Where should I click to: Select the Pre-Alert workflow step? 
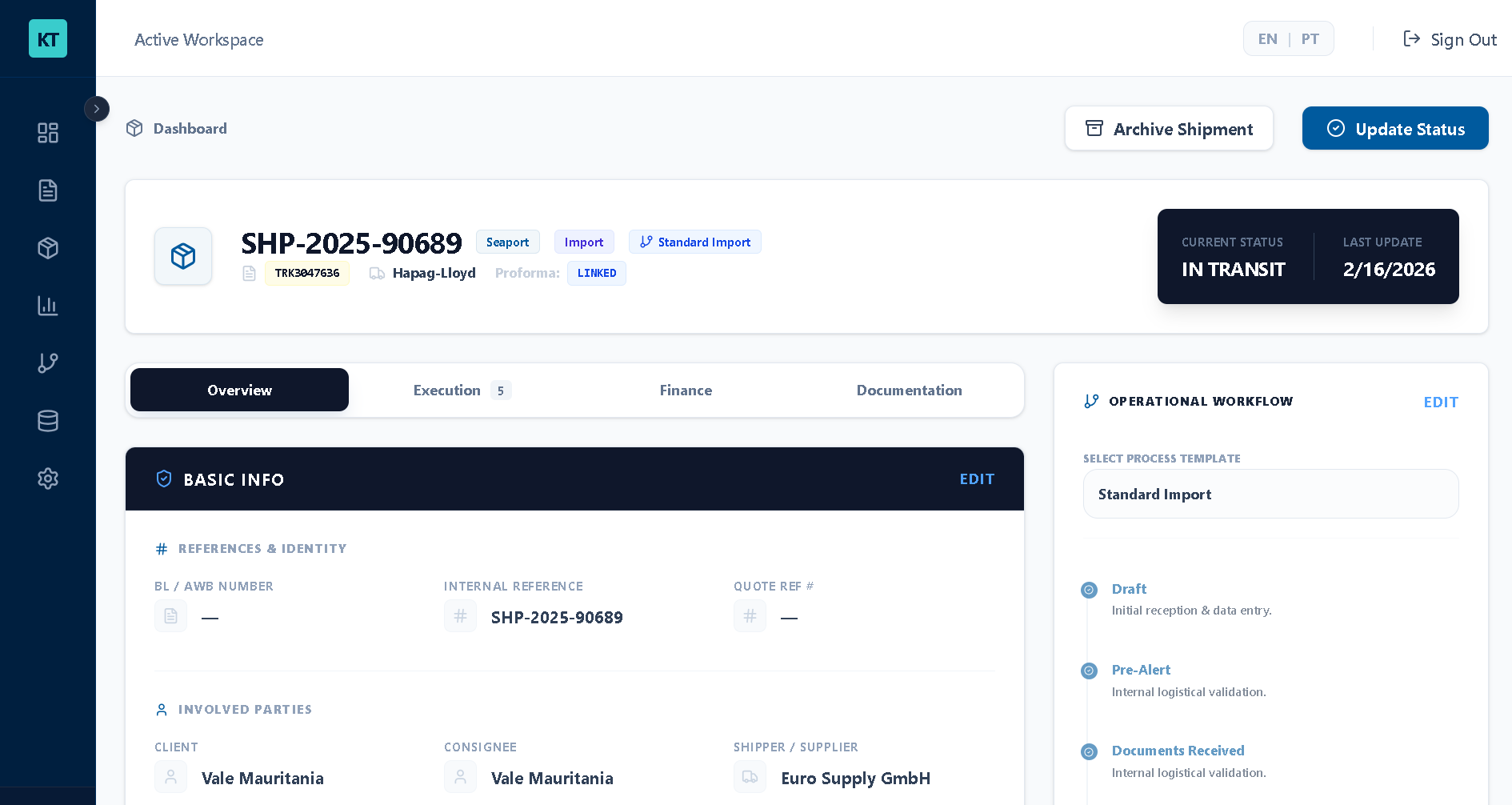(1141, 670)
